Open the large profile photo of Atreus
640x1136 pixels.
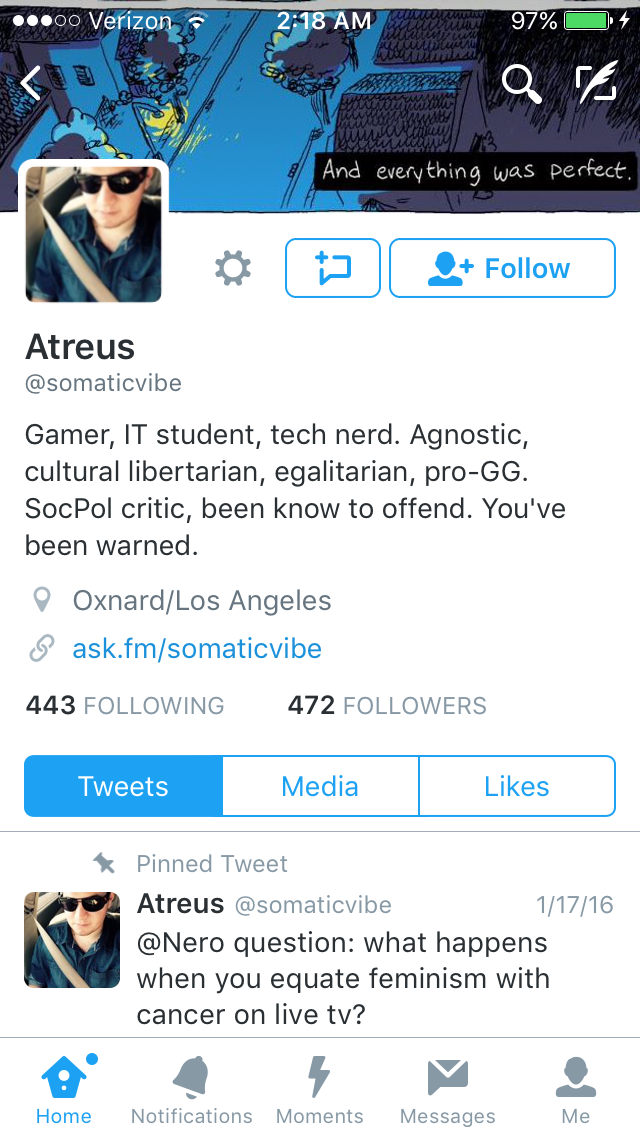[93, 233]
